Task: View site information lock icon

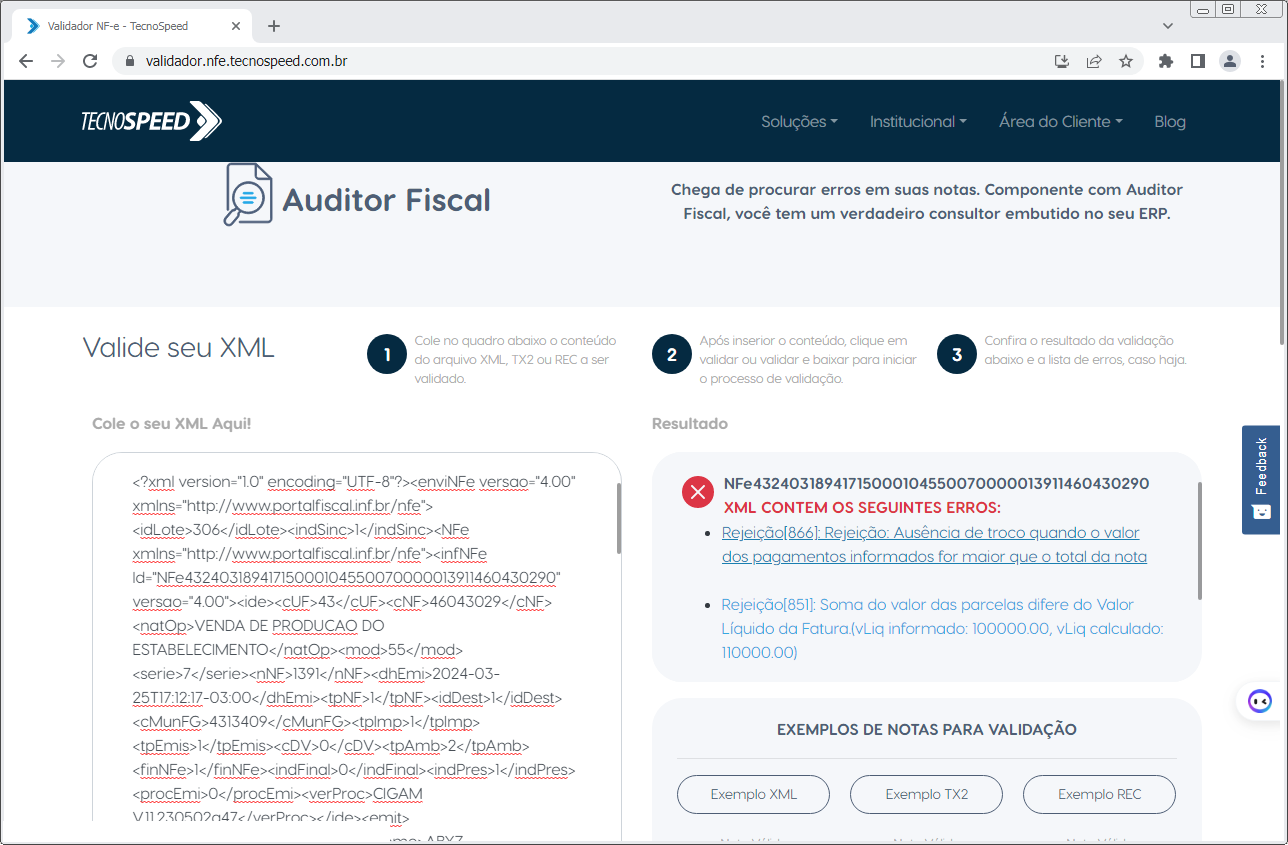Action: tap(128, 61)
